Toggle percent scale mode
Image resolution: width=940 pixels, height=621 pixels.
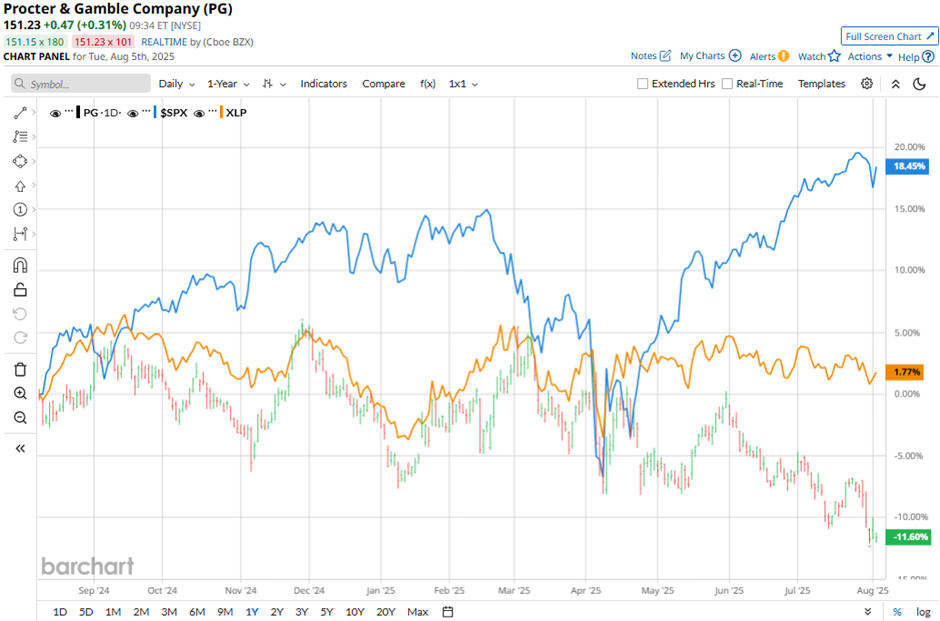(897, 611)
